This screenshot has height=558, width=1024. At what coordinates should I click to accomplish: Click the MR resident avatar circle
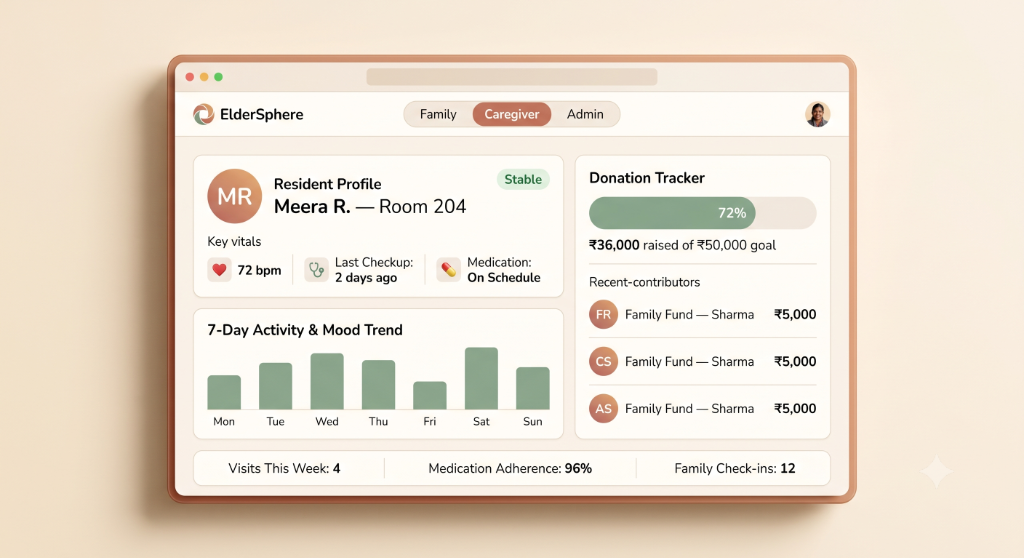(x=234, y=196)
